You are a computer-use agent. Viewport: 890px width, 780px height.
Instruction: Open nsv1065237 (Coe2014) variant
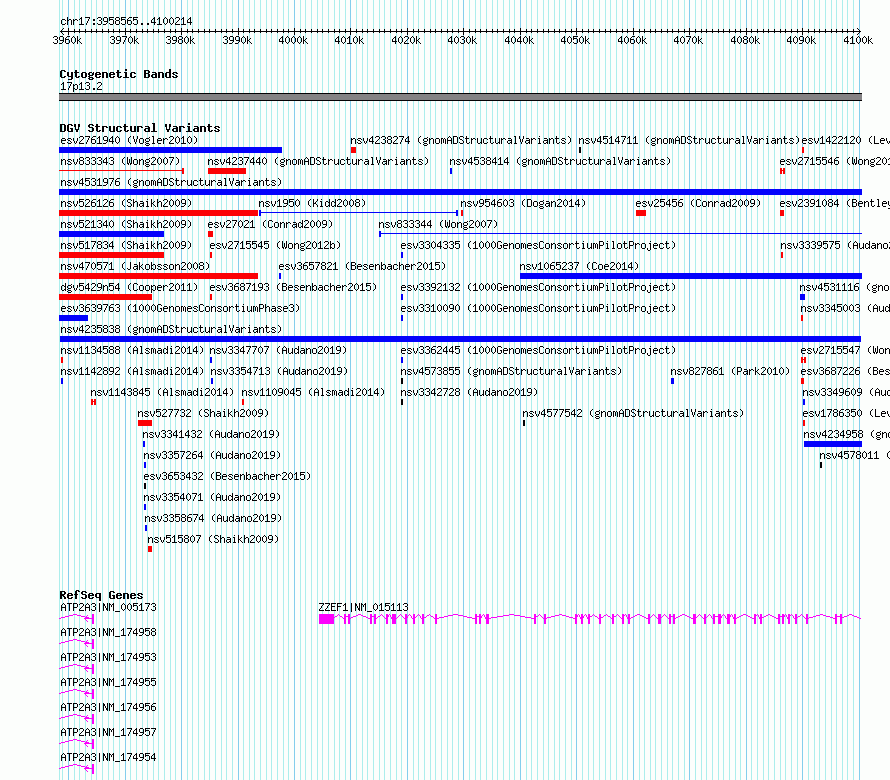click(x=579, y=266)
